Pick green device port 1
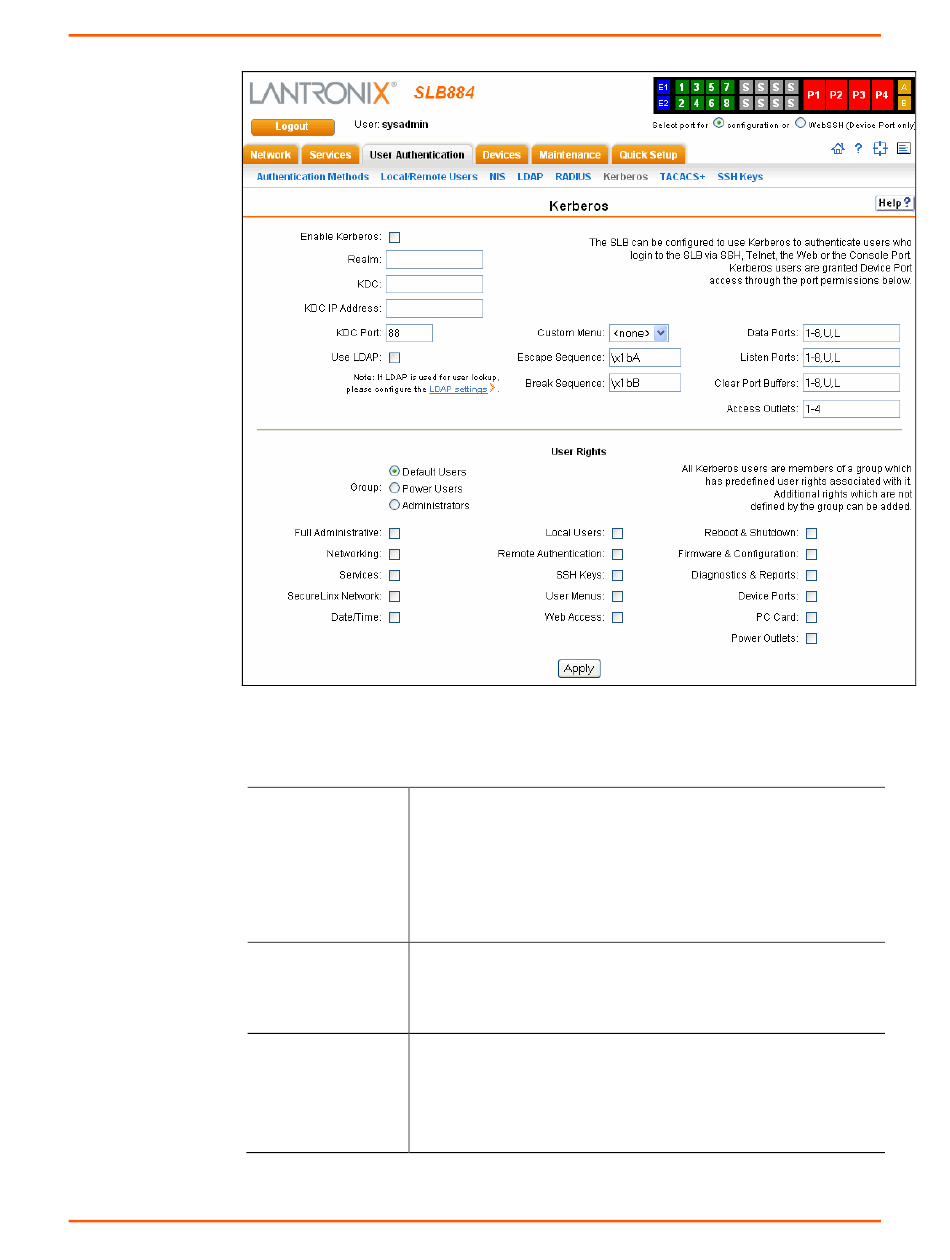This screenshot has height=1260, width=950. [681, 87]
